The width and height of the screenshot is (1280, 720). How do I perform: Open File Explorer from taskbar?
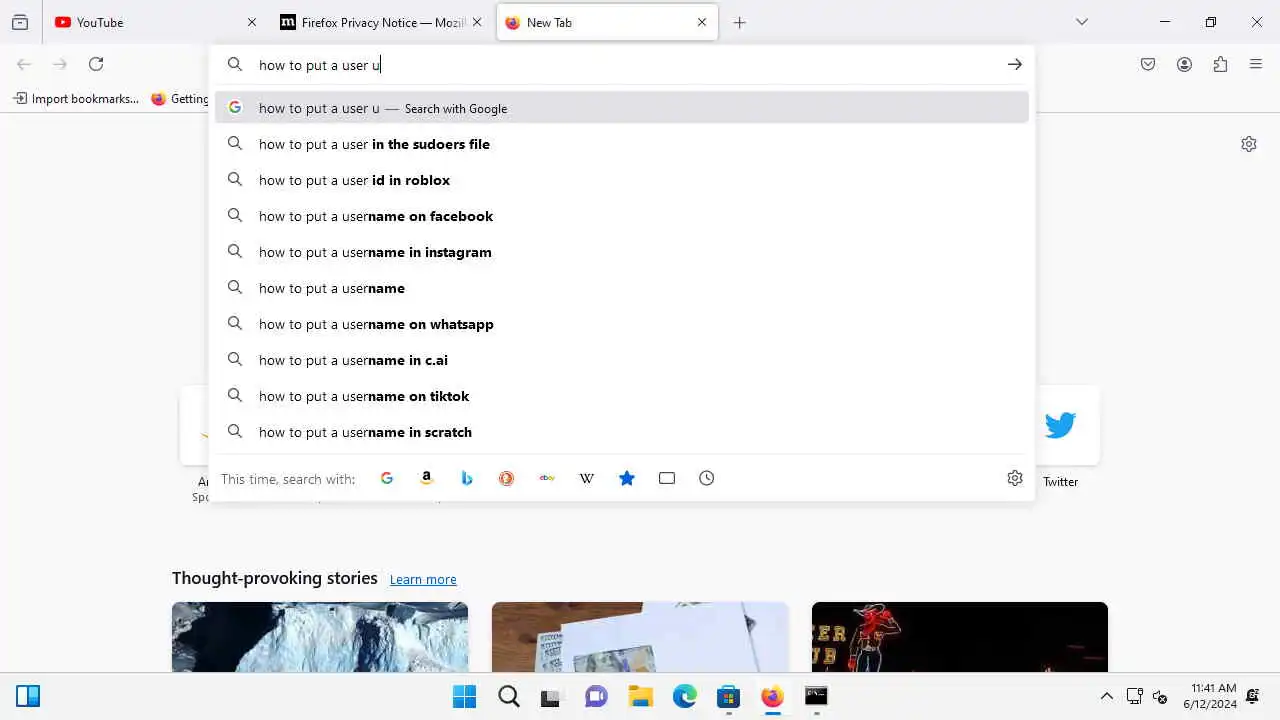coord(640,696)
